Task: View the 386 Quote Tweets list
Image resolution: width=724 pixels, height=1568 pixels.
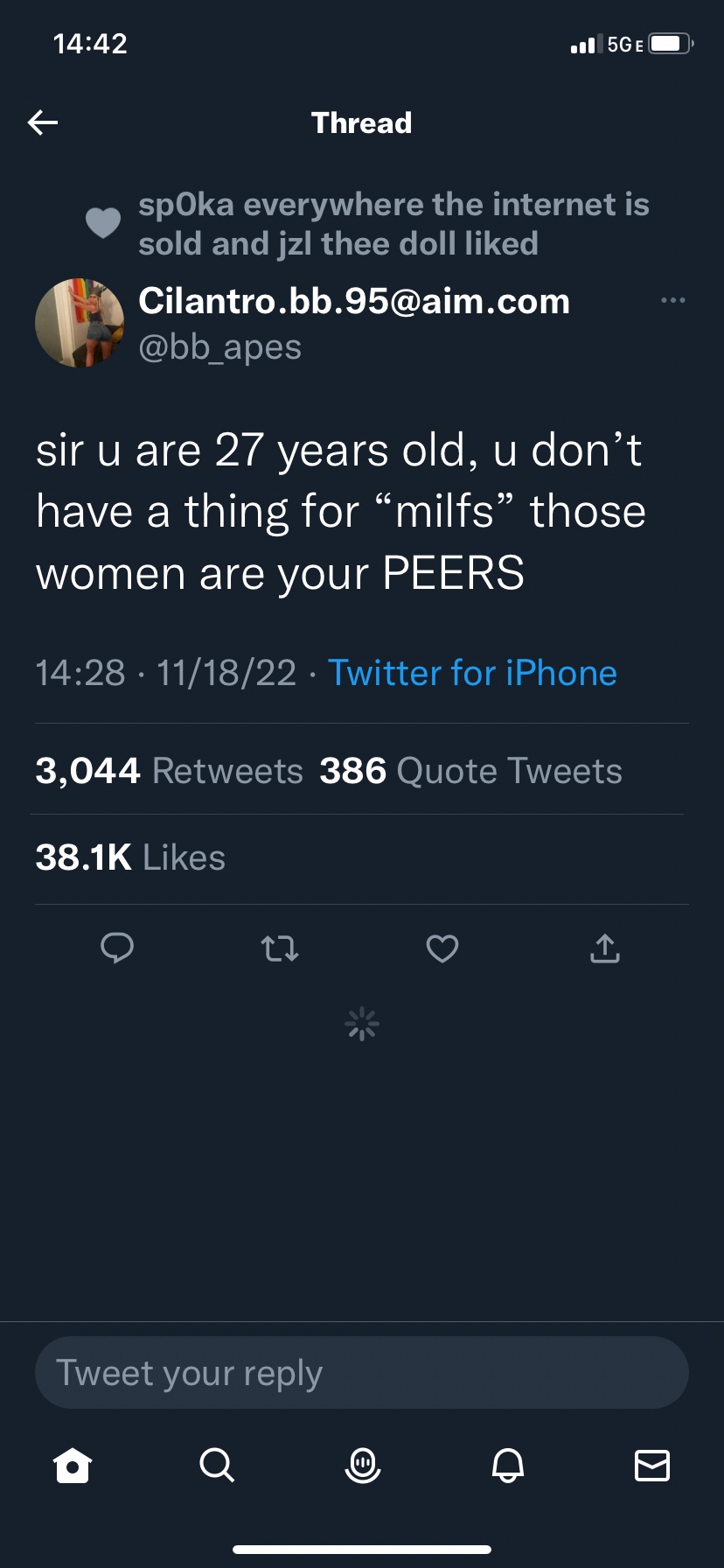Action: click(x=470, y=771)
